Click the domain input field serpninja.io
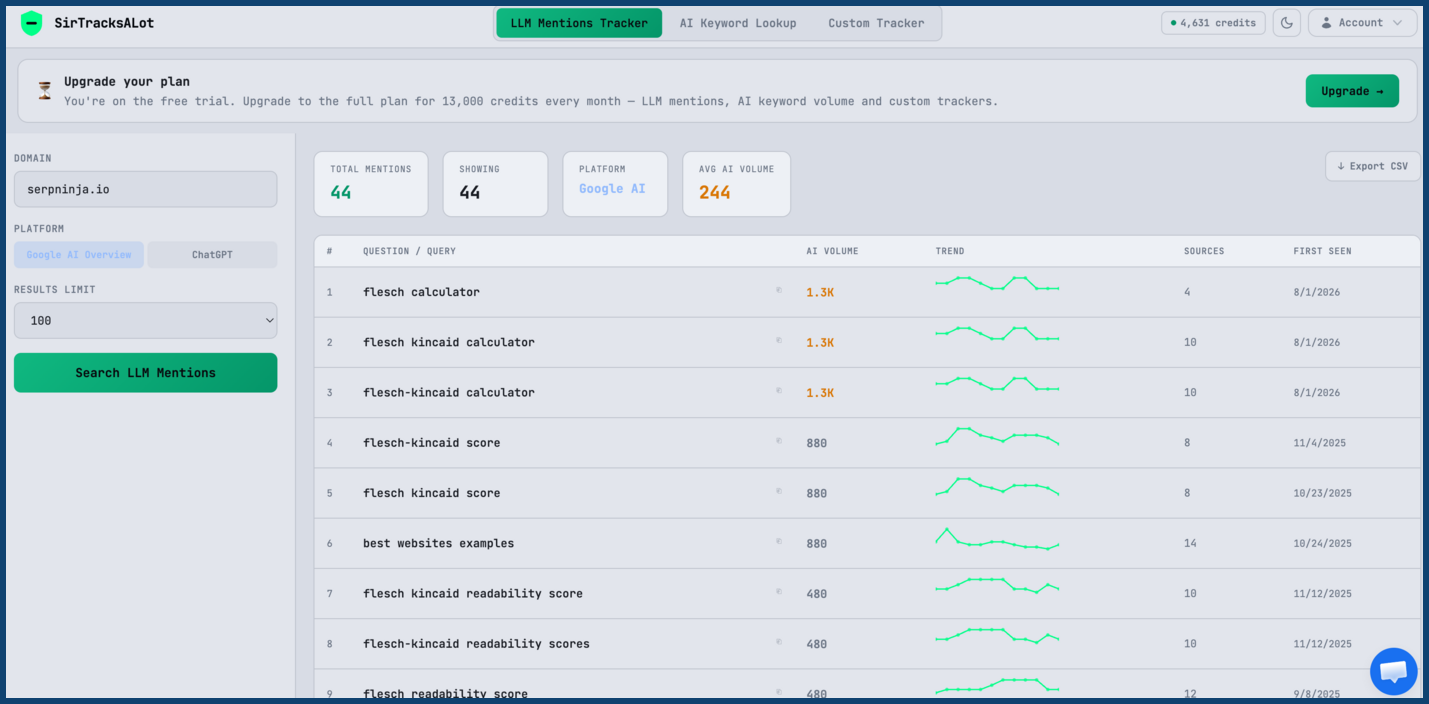Screen dimensions: 1429x704 pos(145,189)
